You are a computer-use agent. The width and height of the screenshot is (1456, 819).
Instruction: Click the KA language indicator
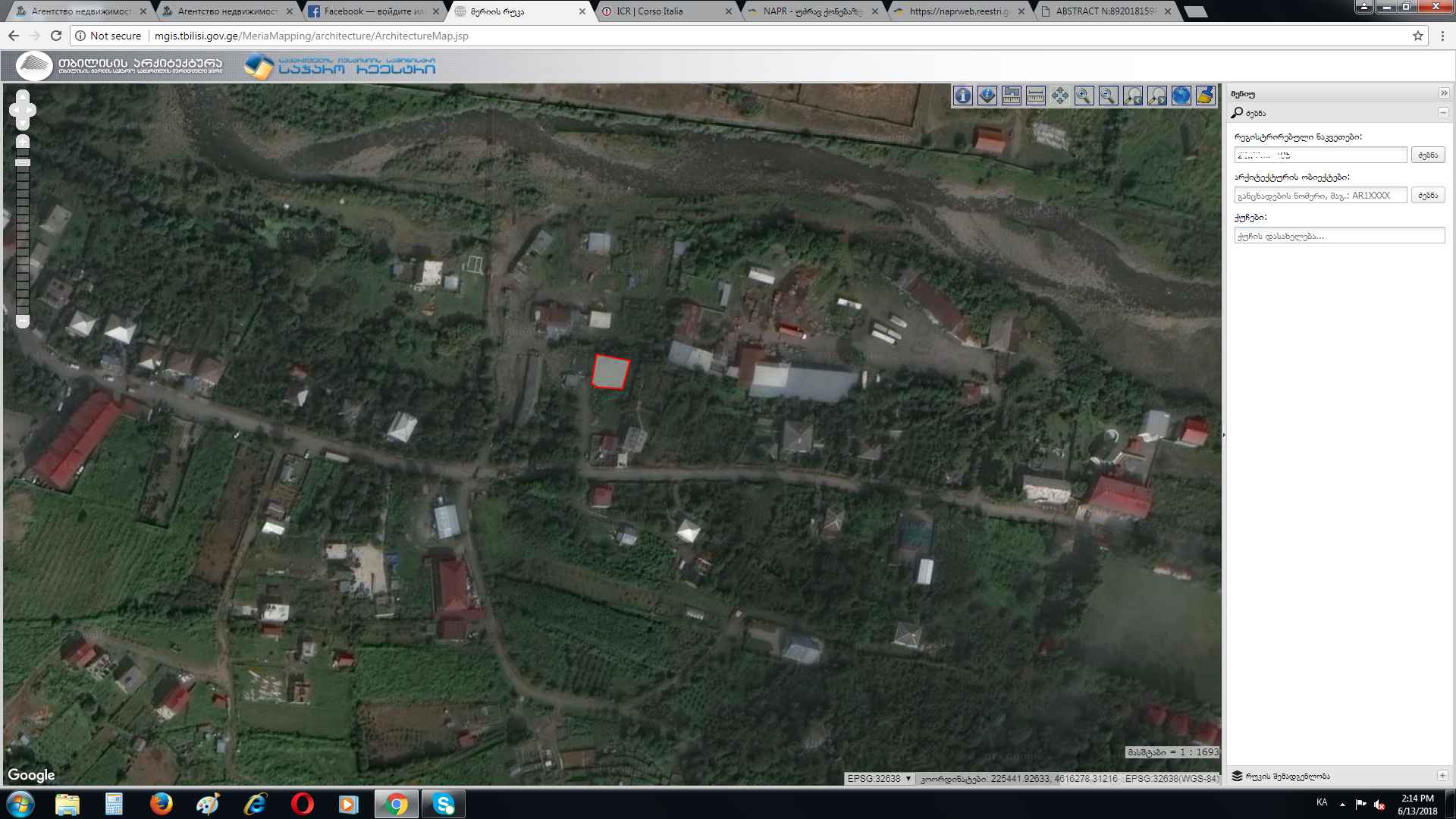click(1322, 802)
